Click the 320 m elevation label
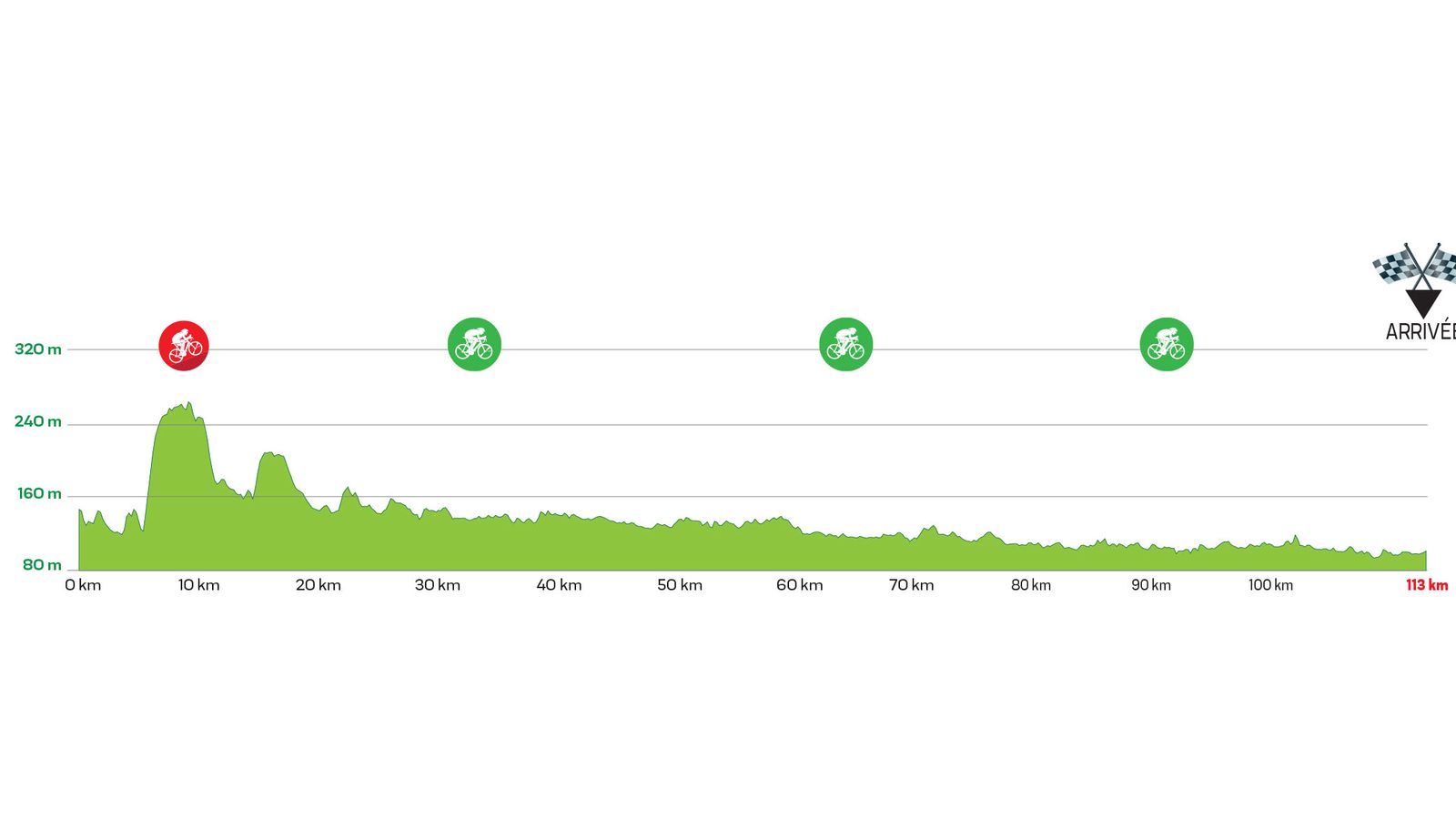The image size is (1456, 819). (38, 349)
